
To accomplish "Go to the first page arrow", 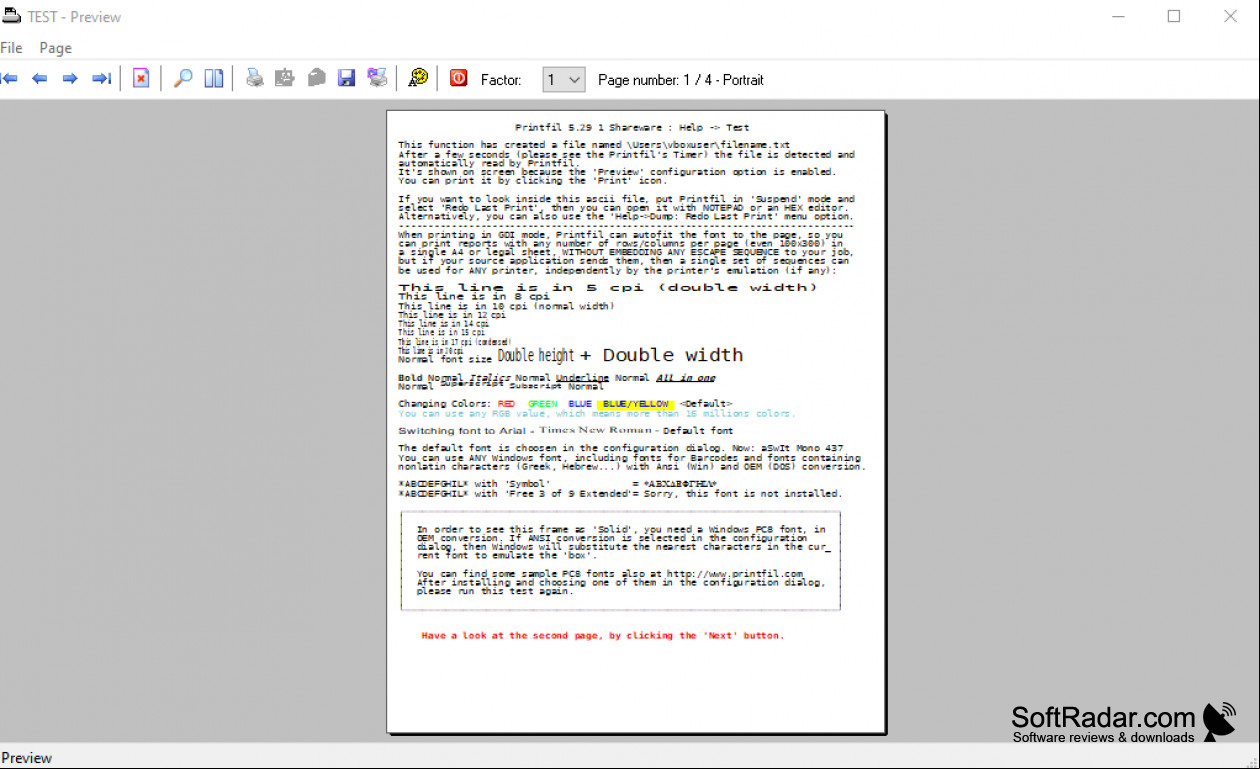I will click(x=10, y=79).
